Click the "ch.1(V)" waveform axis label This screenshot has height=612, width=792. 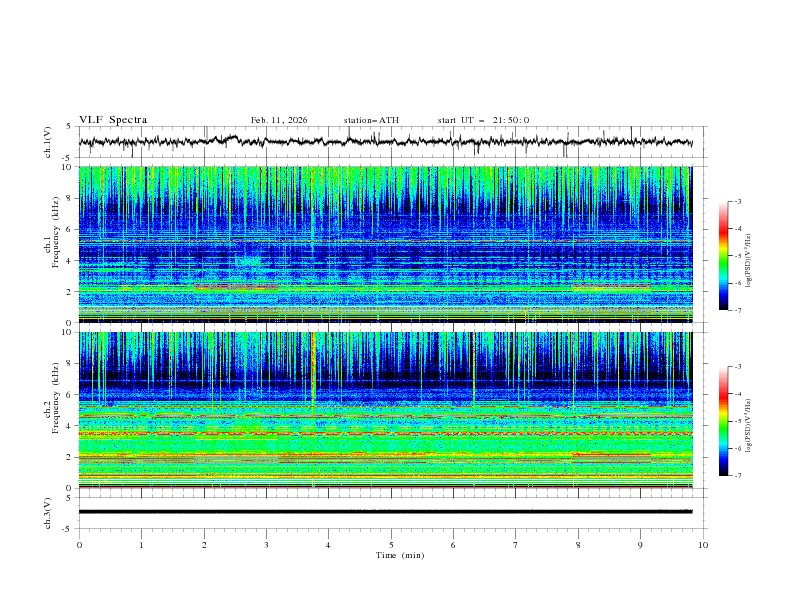point(48,142)
